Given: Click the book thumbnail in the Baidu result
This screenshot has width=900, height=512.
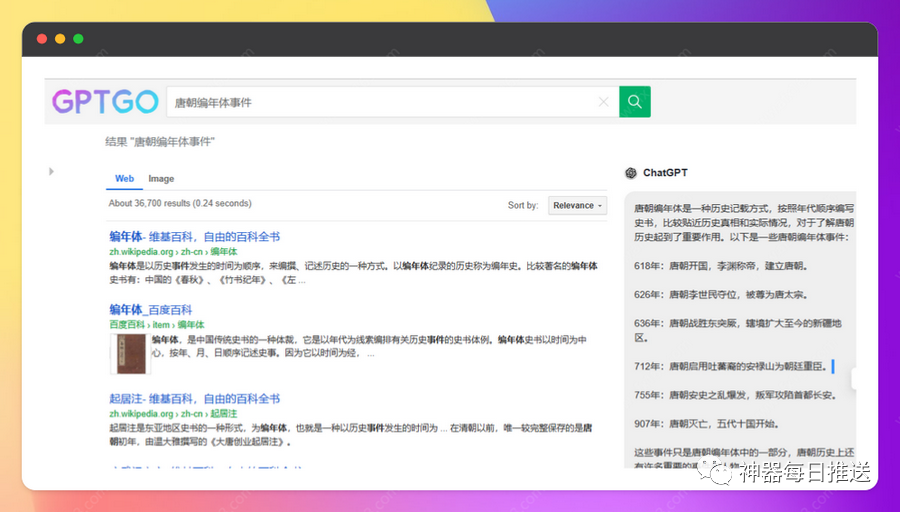Looking at the screenshot, I should 131,354.
